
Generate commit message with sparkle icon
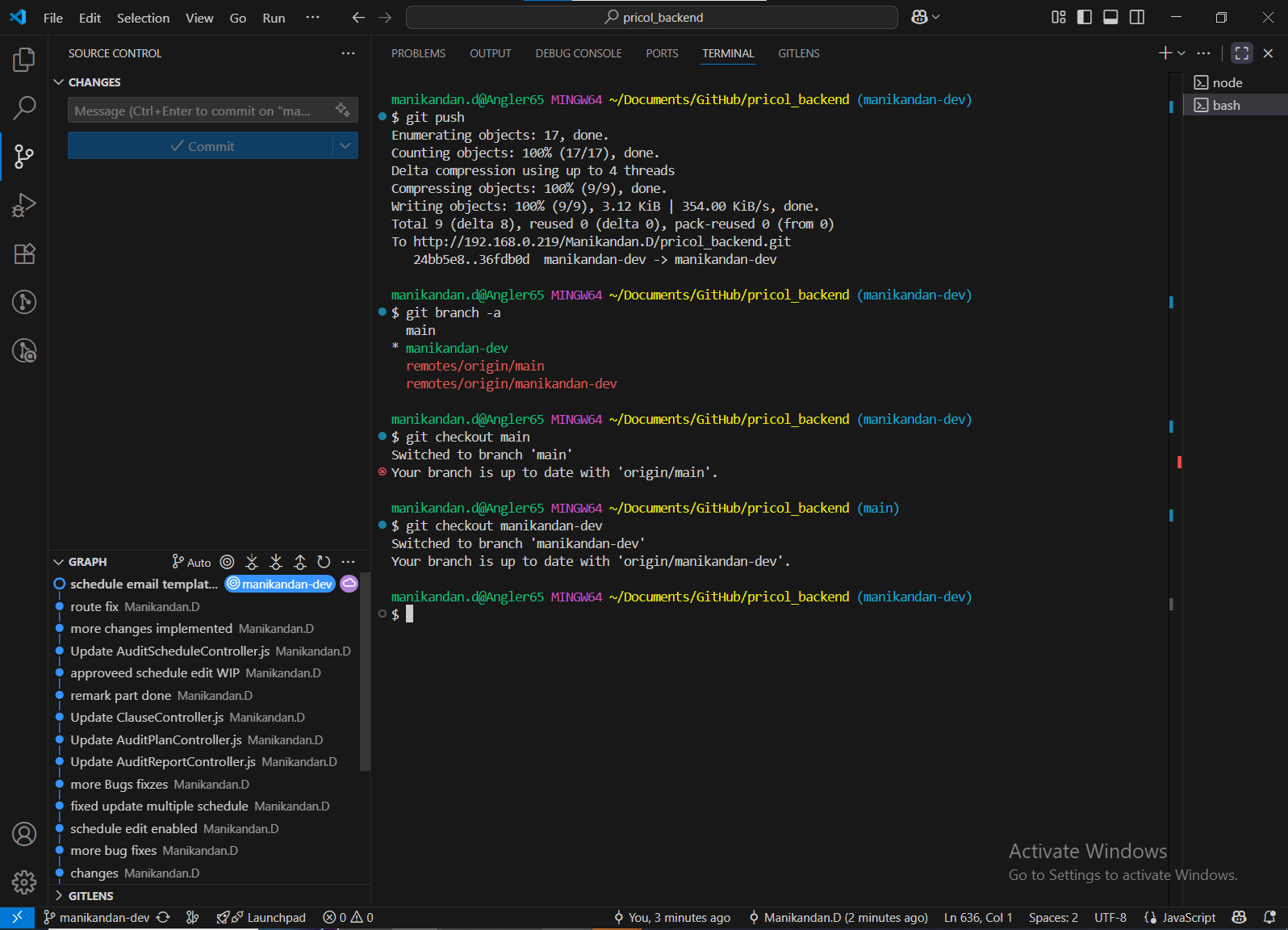343,110
